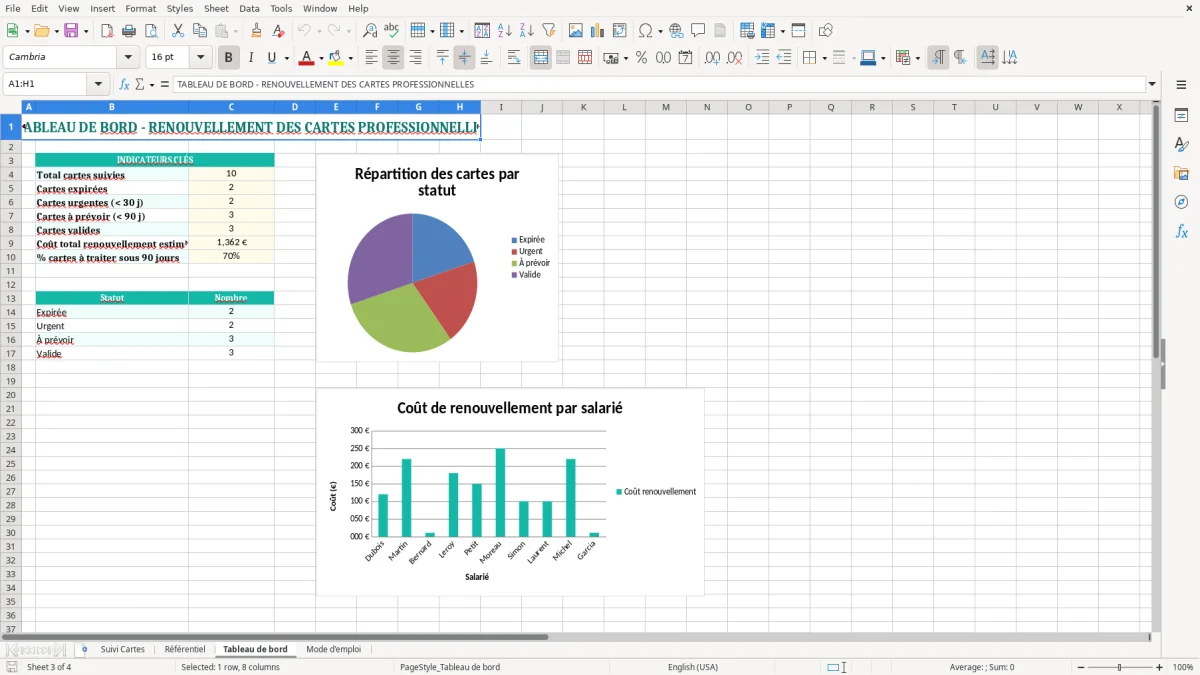The image size is (1200, 675).
Task: Switch to Mode d'emploi sheet tab
Action: tap(334, 650)
